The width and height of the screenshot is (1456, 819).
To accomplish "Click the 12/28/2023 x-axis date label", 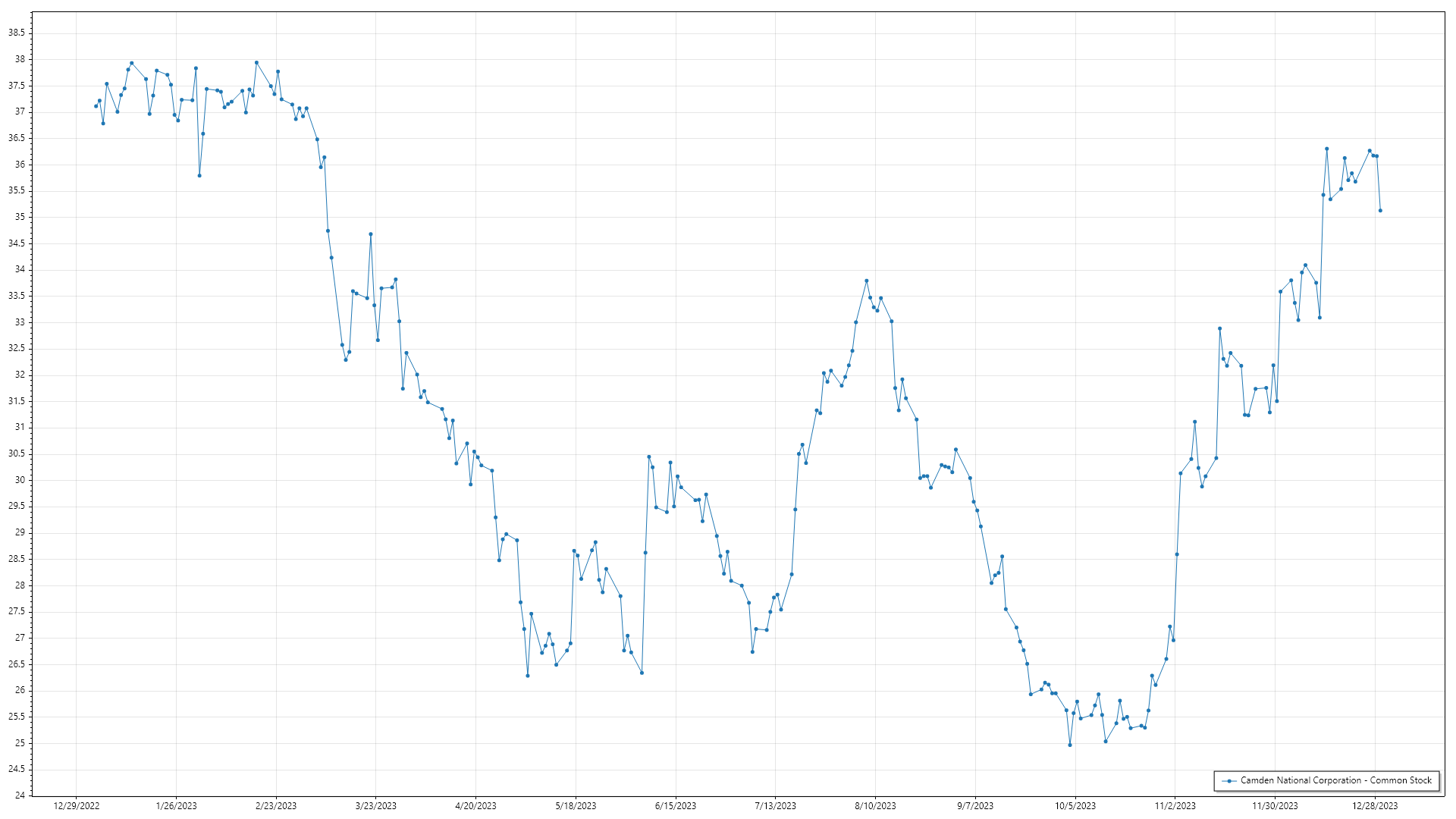I will (x=1375, y=806).
